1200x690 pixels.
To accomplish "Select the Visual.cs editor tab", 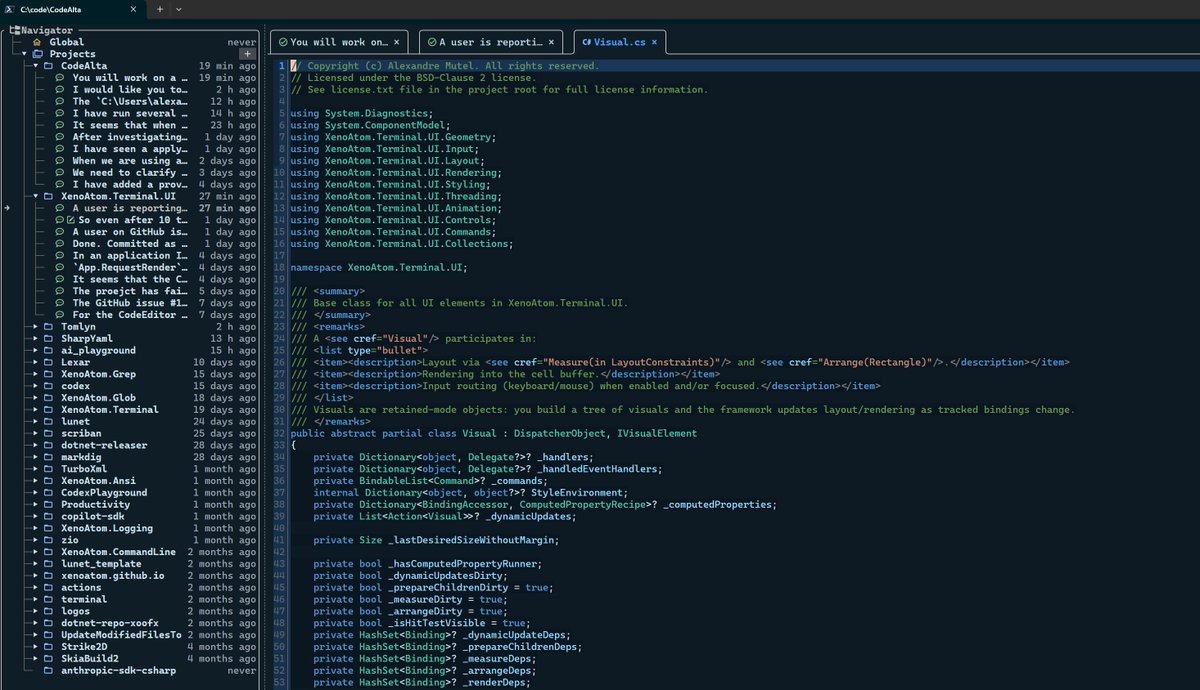I will pyautogui.click(x=620, y=42).
